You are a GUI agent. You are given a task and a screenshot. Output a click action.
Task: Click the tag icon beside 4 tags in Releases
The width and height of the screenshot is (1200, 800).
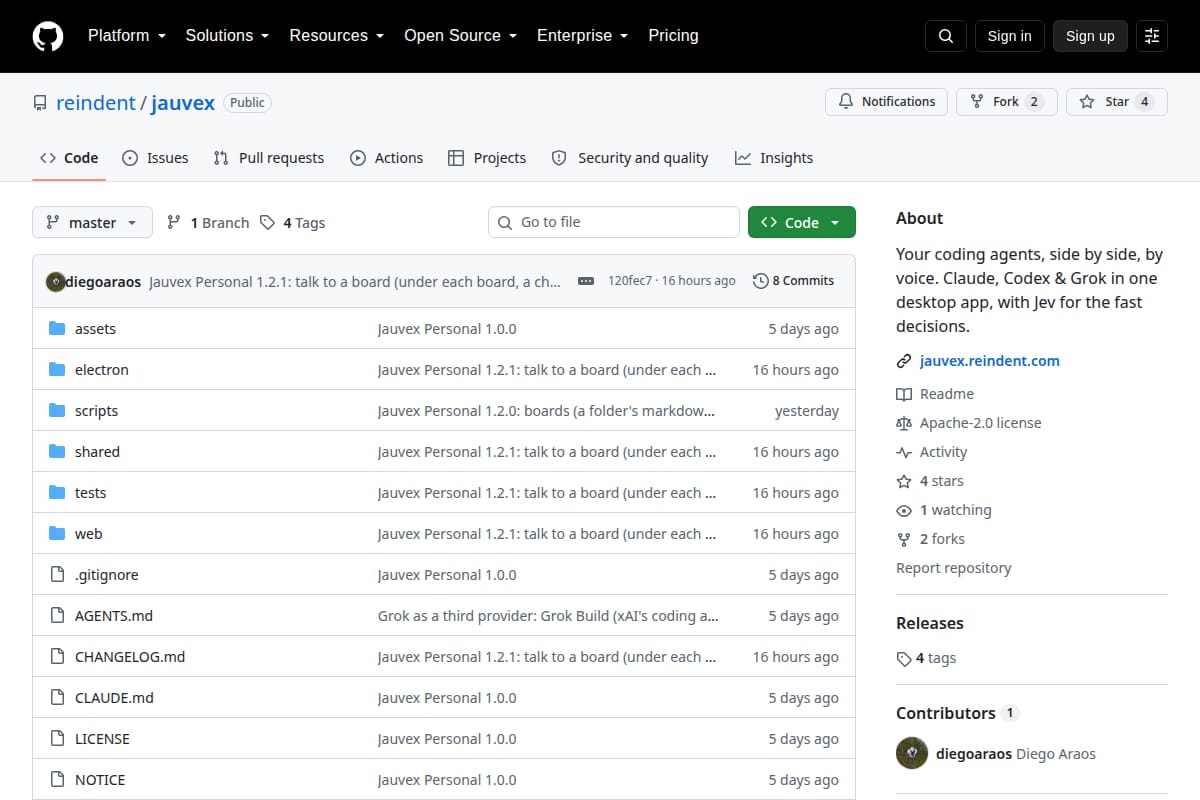point(904,658)
